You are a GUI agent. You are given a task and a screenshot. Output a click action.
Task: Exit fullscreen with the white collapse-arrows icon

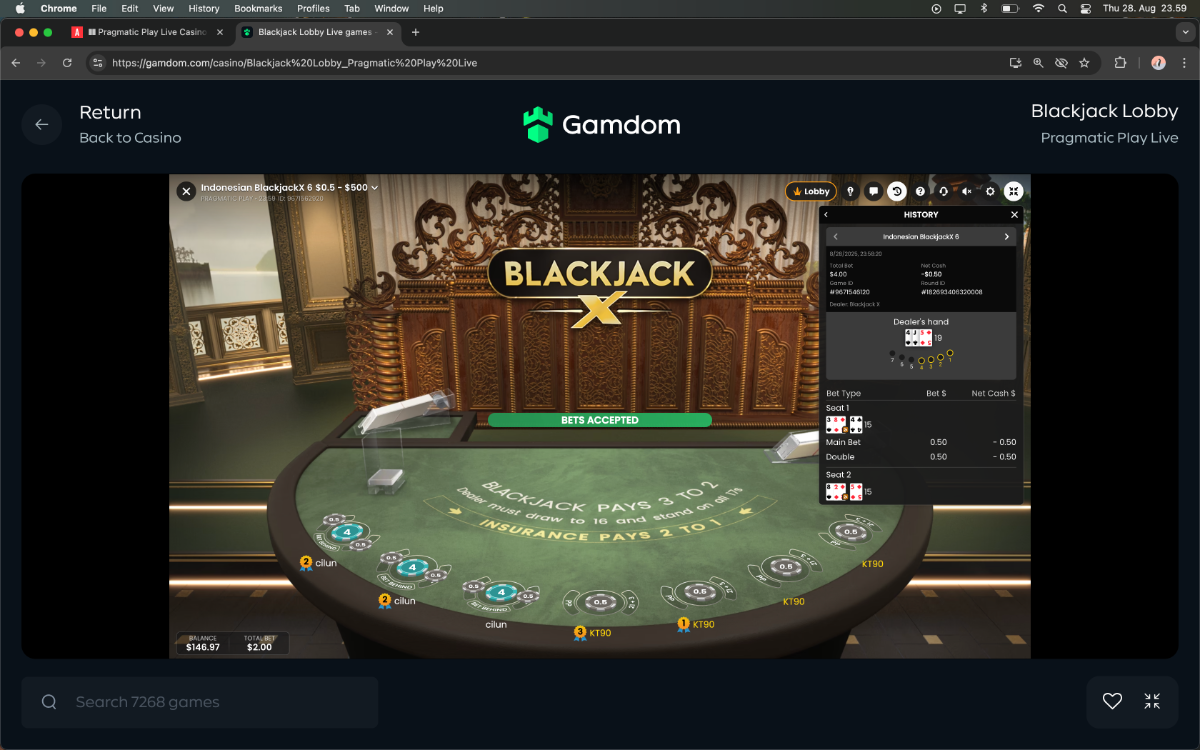click(1013, 191)
